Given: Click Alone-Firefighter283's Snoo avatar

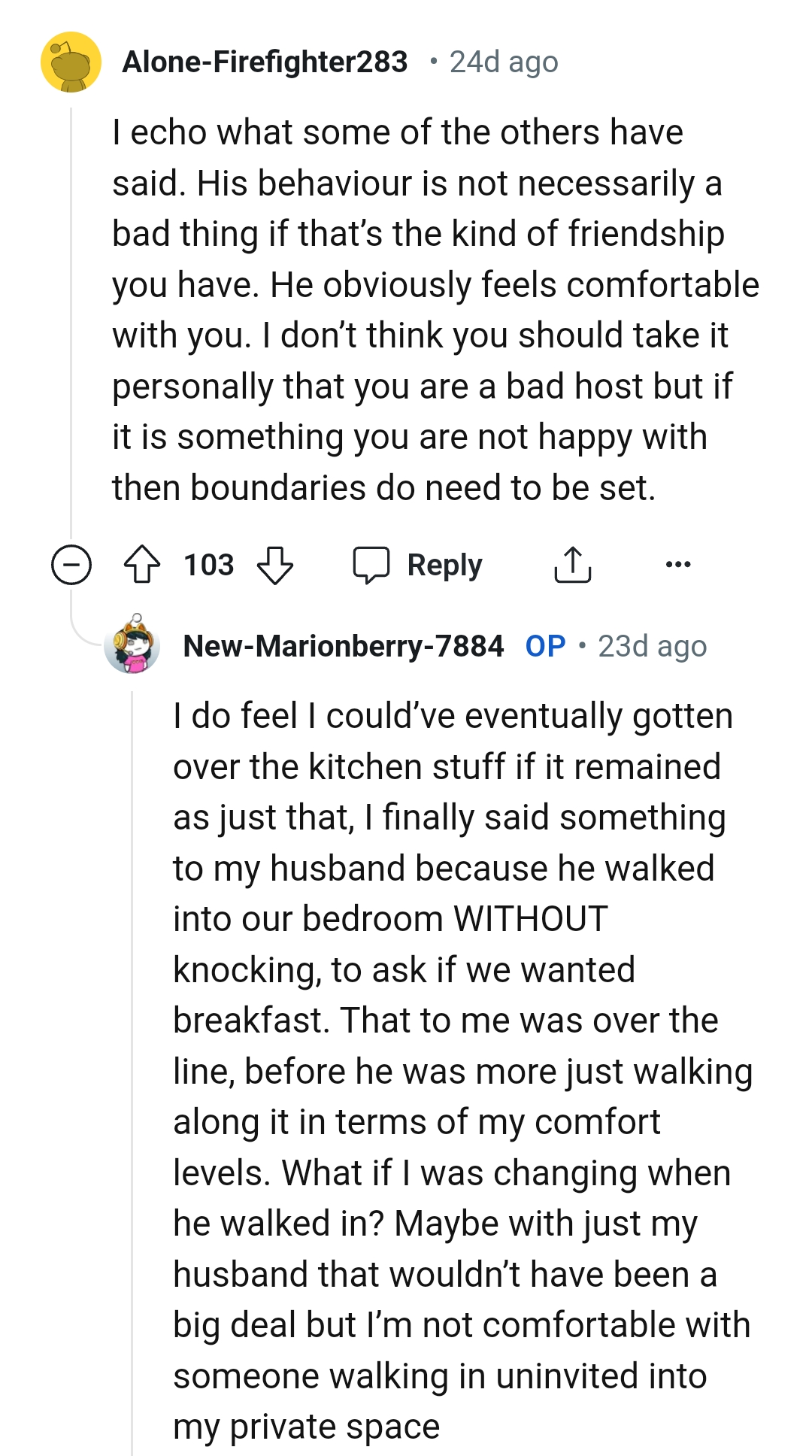Looking at the screenshot, I should click(x=73, y=62).
